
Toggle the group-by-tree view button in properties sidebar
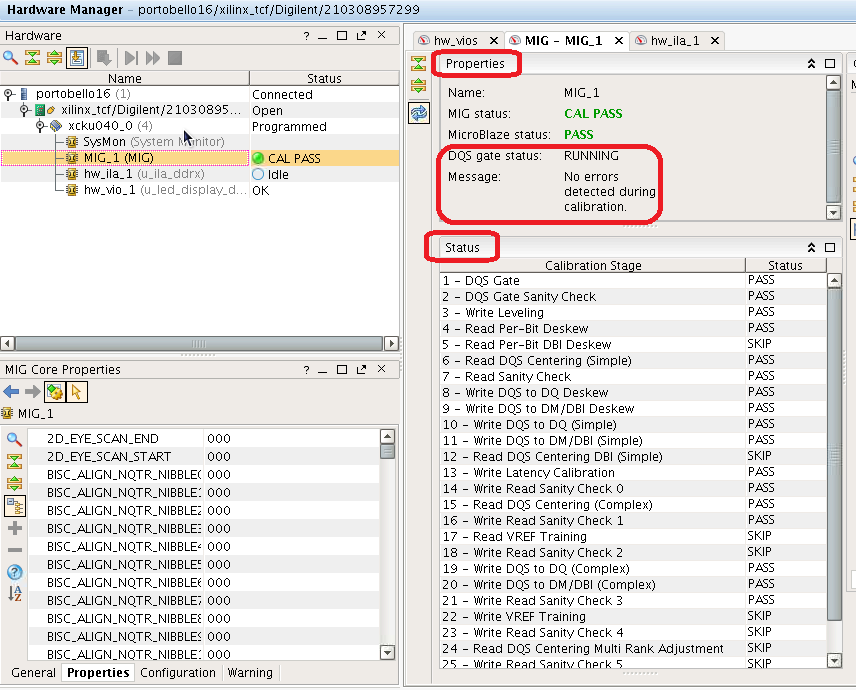pos(15,506)
